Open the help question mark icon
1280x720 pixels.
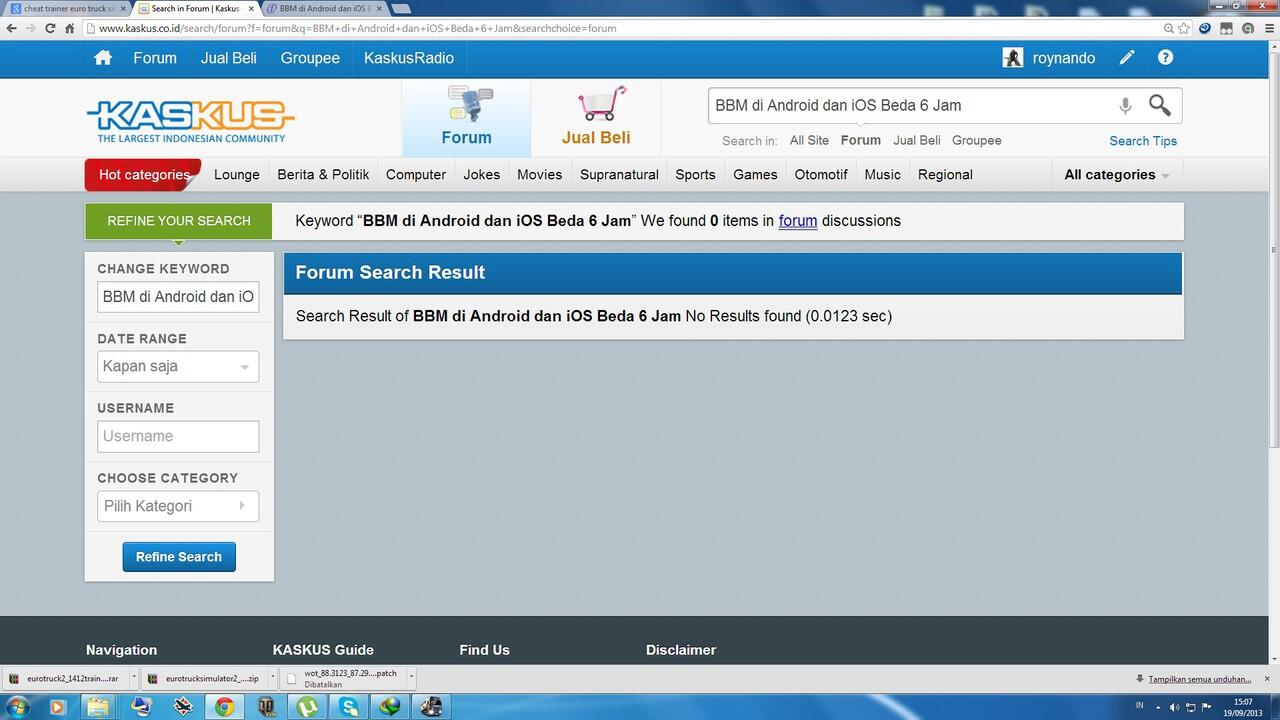1165,58
